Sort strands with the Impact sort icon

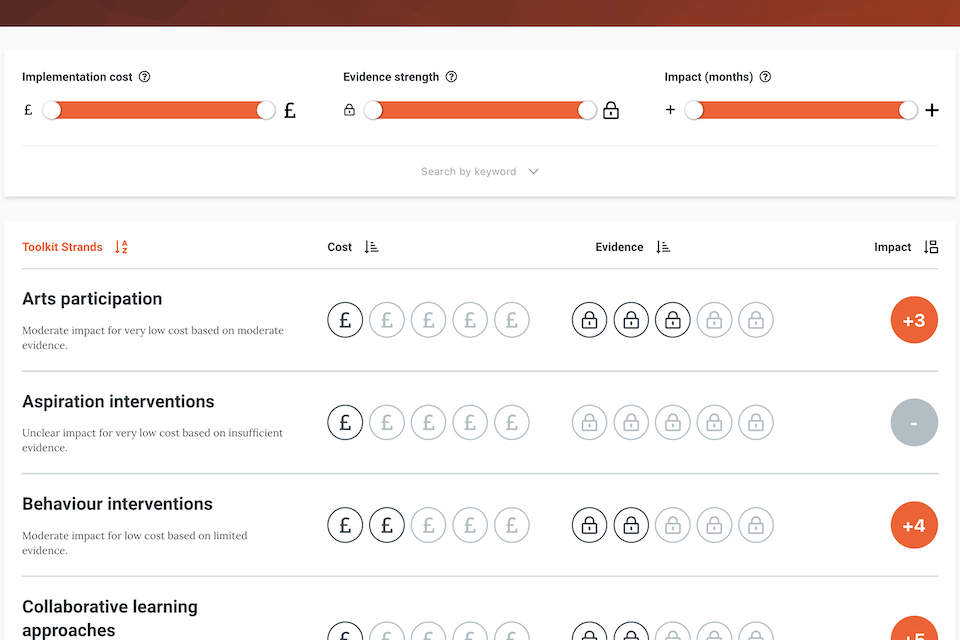click(x=931, y=247)
